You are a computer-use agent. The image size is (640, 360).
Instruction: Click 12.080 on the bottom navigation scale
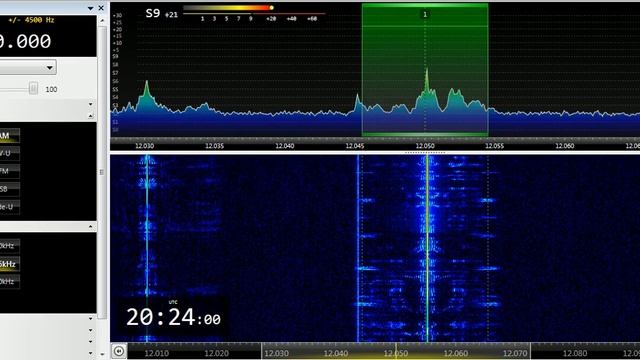[x=575, y=353]
